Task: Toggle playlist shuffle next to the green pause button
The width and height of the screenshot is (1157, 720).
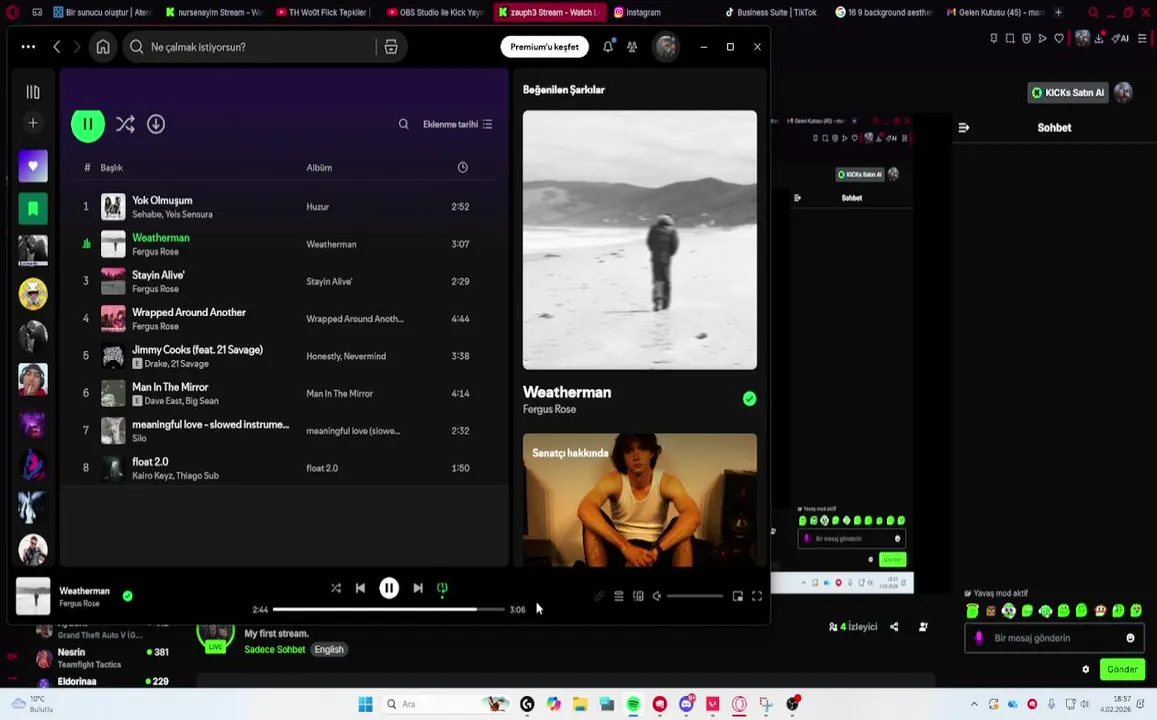Action: point(125,124)
